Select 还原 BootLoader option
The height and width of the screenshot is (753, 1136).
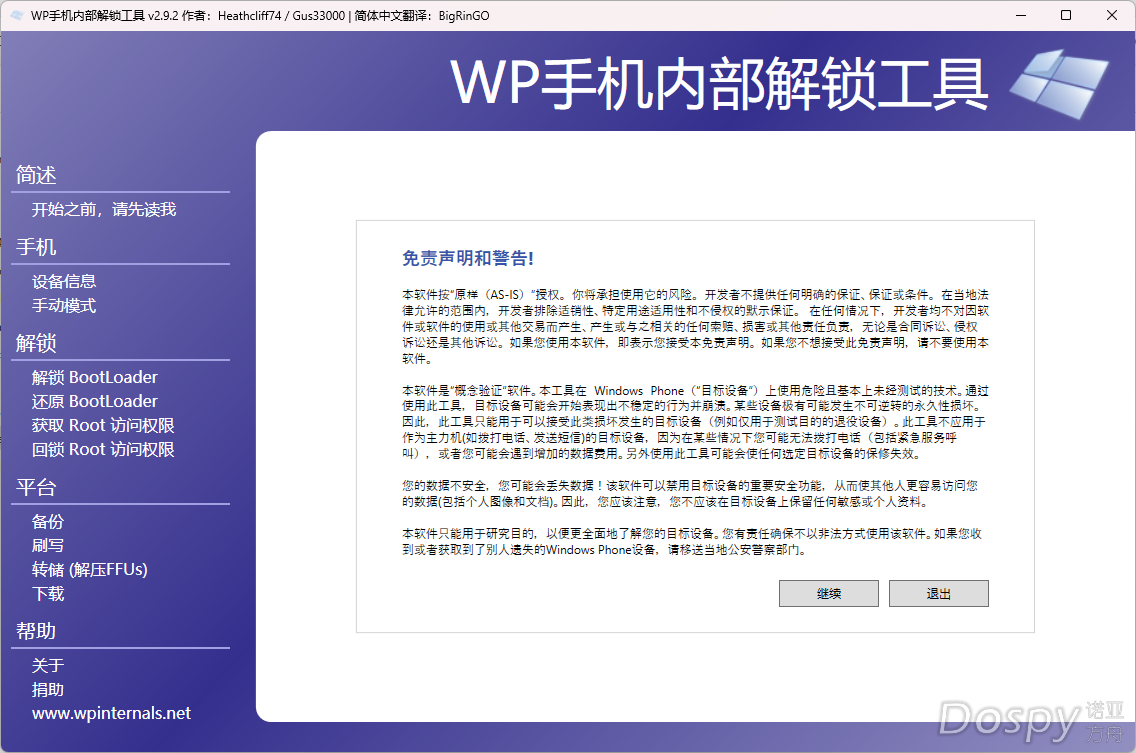pos(94,400)
